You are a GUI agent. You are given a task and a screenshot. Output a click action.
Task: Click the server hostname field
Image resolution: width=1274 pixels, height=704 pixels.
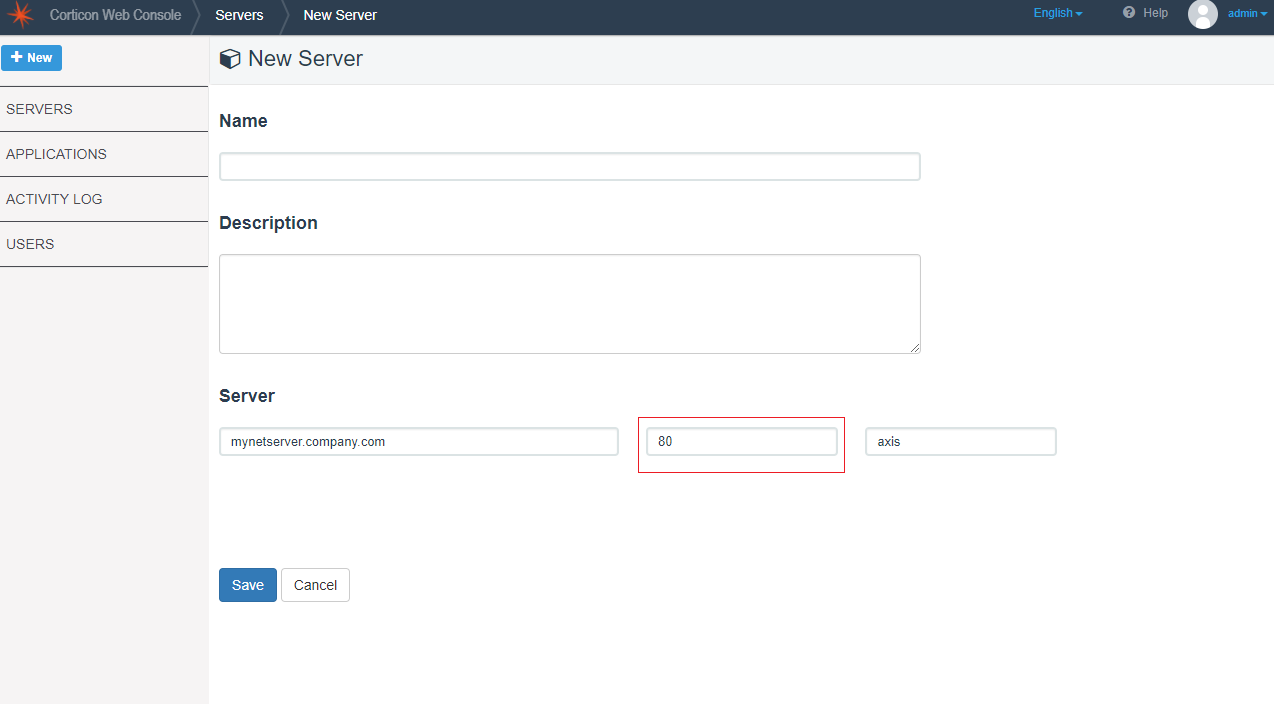click(x=418, y=441)
